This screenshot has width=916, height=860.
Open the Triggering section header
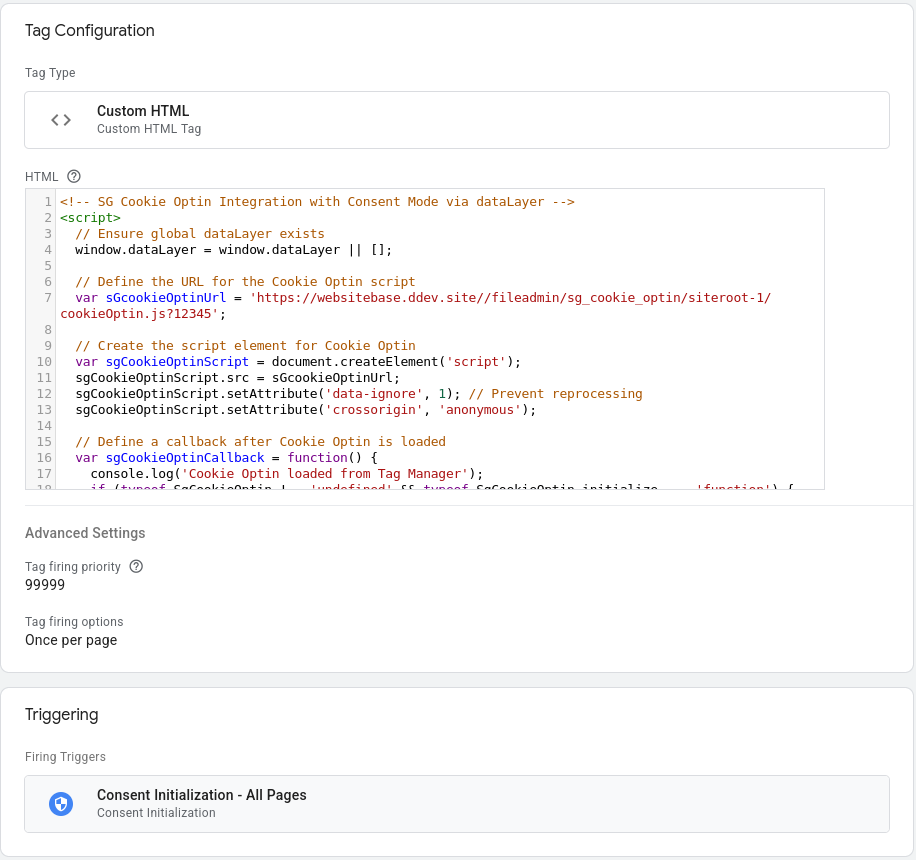(x=62, y=714)
